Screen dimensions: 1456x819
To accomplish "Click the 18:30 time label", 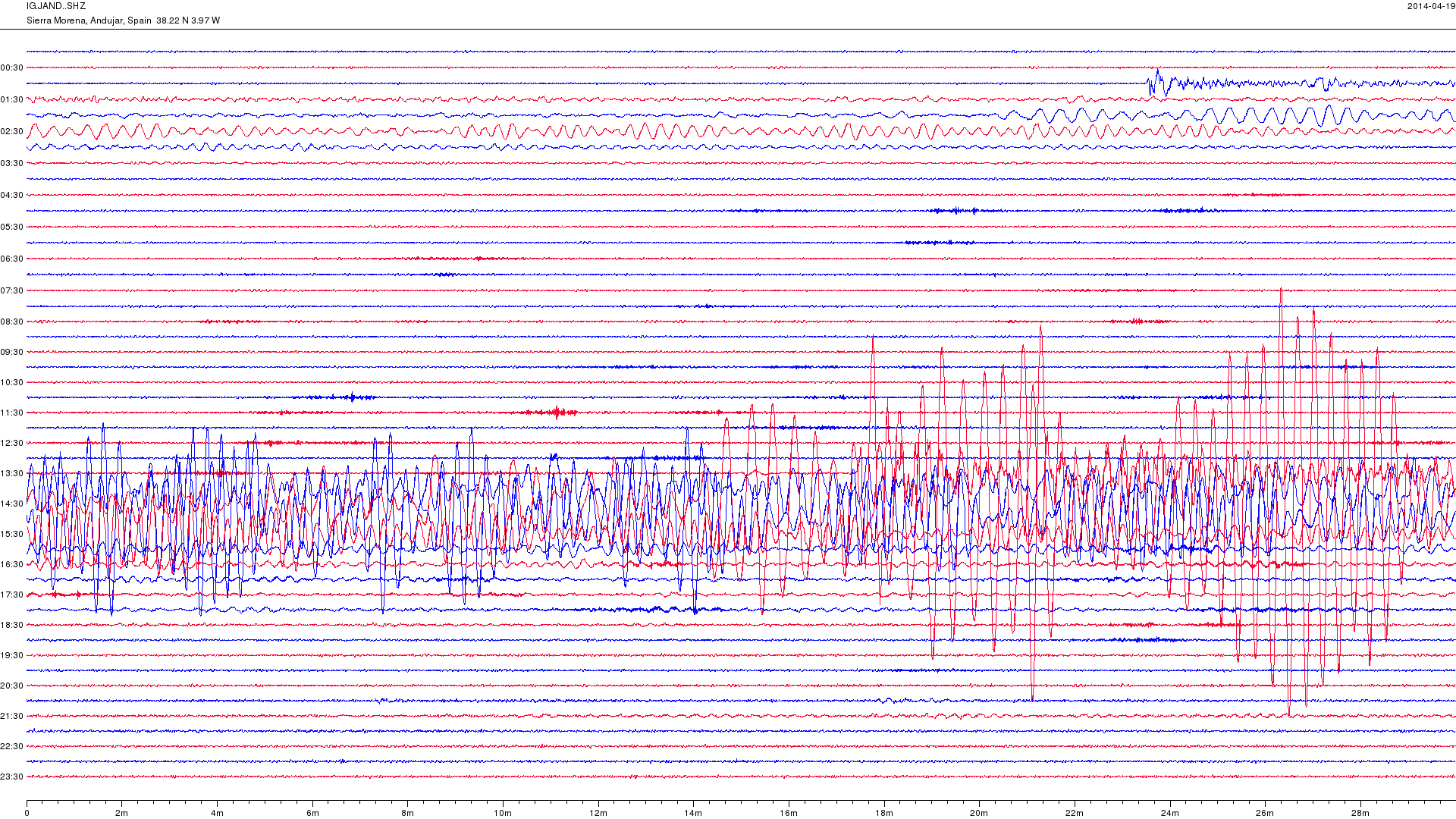I will (12, 626).
